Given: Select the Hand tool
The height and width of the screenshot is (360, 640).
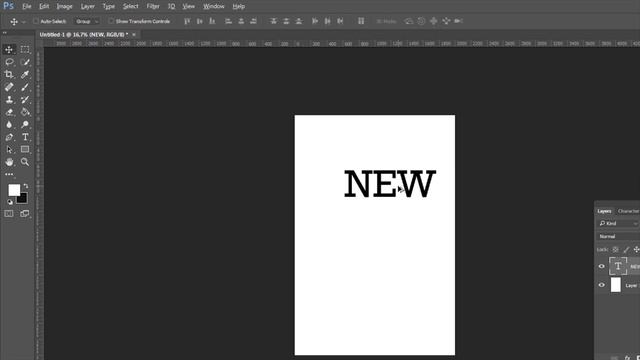Looking at the screenshot, I should (9, 162).
